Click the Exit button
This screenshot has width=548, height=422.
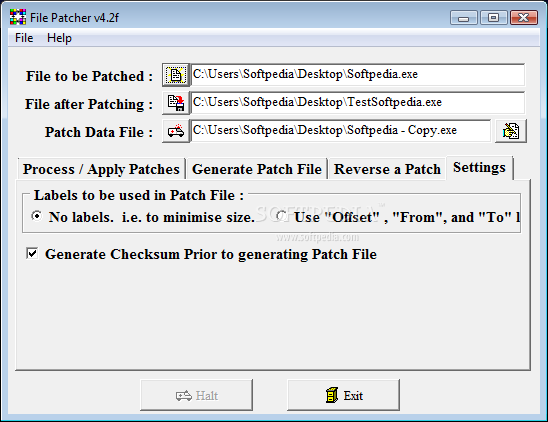pyautogui.click(x=344, y=395)
